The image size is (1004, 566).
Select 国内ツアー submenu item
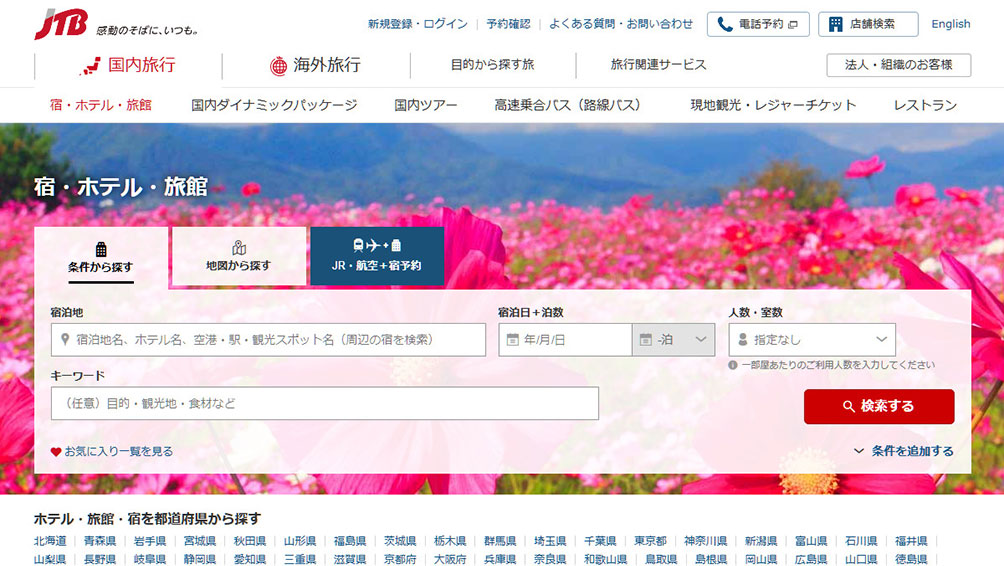tap(426, 105)
